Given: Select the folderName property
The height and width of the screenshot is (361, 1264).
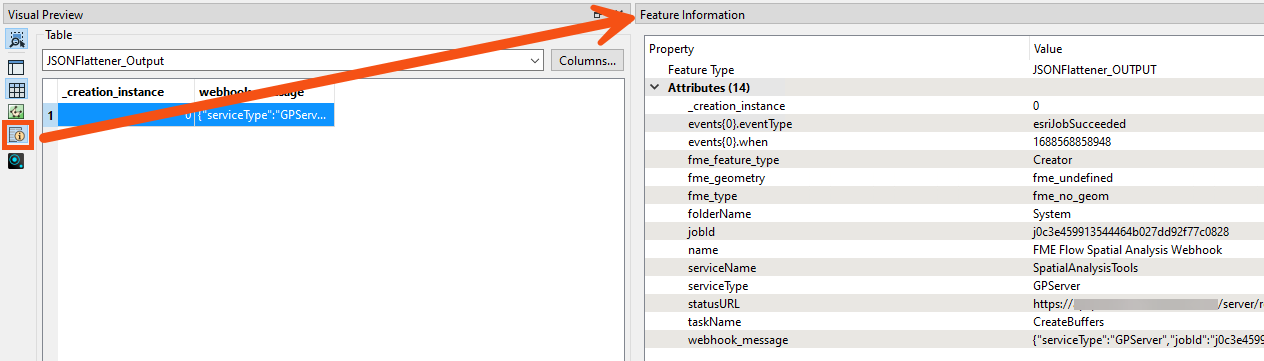Looking at the screenshot, I should tap(719, 214).
